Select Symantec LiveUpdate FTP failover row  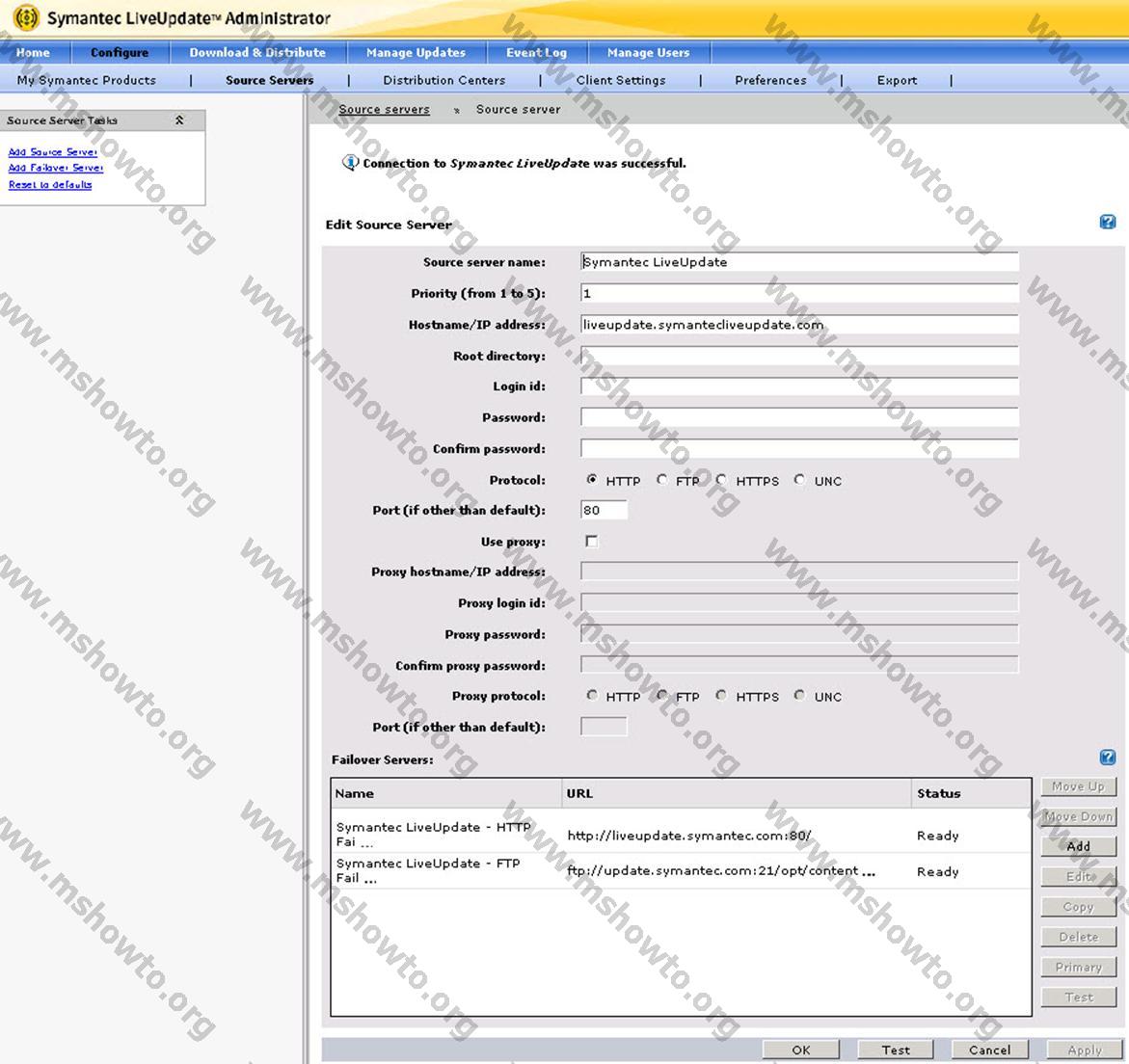tap(681, 871)
